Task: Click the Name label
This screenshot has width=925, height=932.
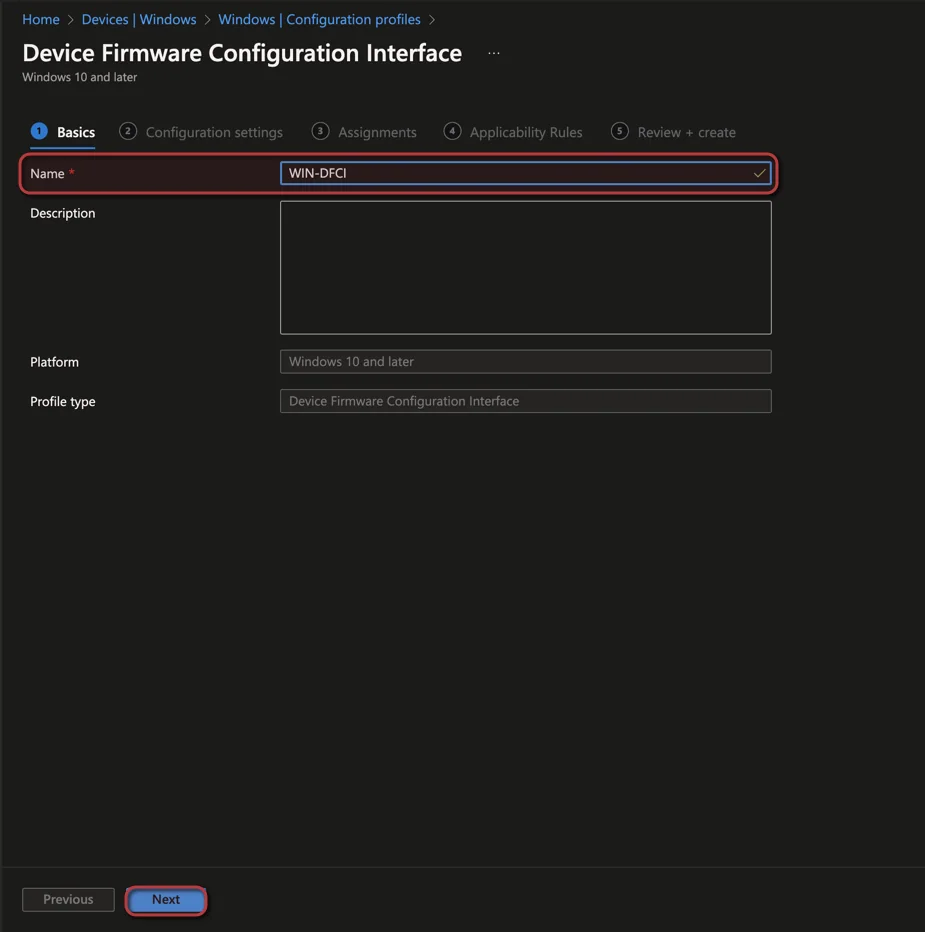Action: click(47, 174)
